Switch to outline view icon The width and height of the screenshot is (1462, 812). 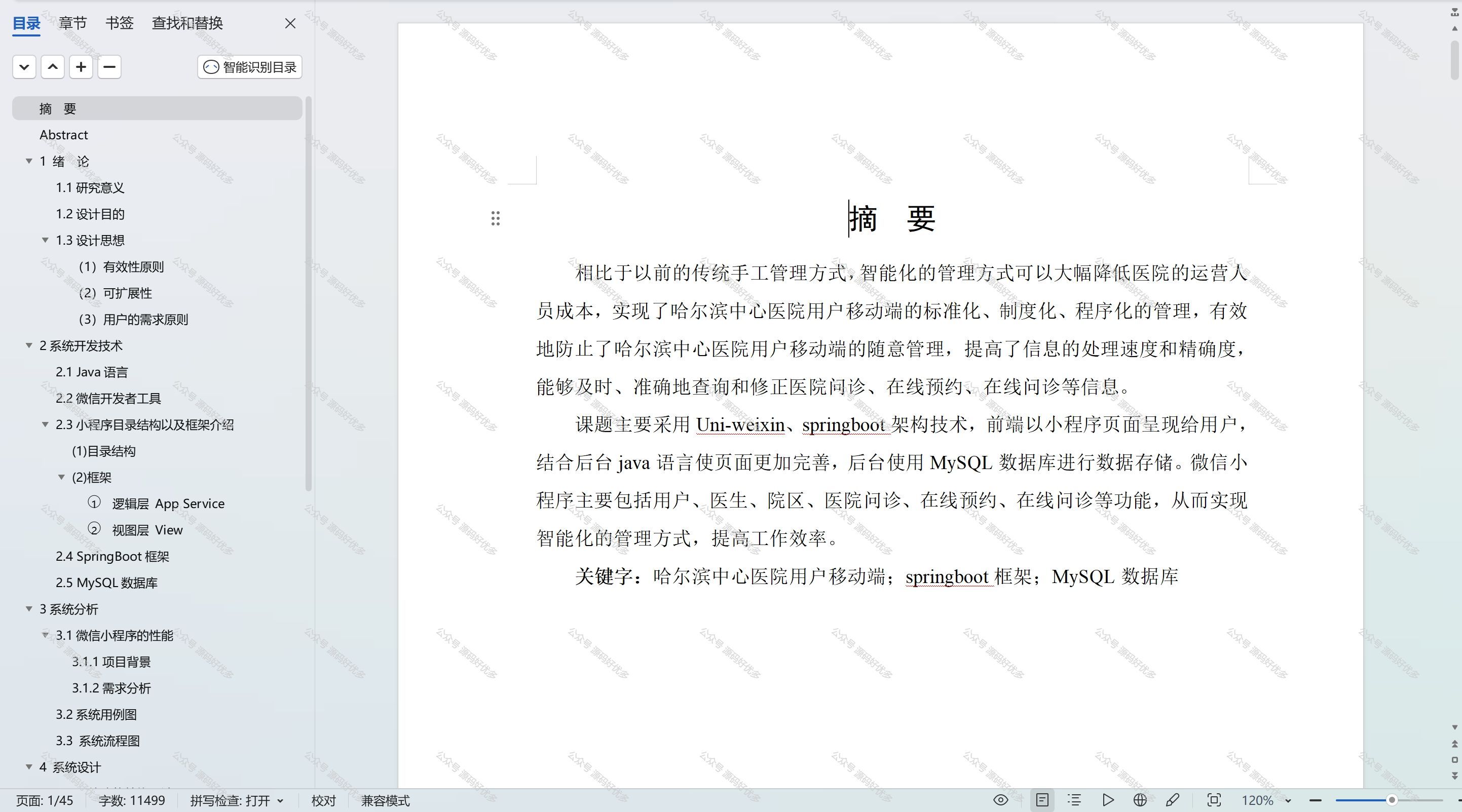tap(1074, 800)
